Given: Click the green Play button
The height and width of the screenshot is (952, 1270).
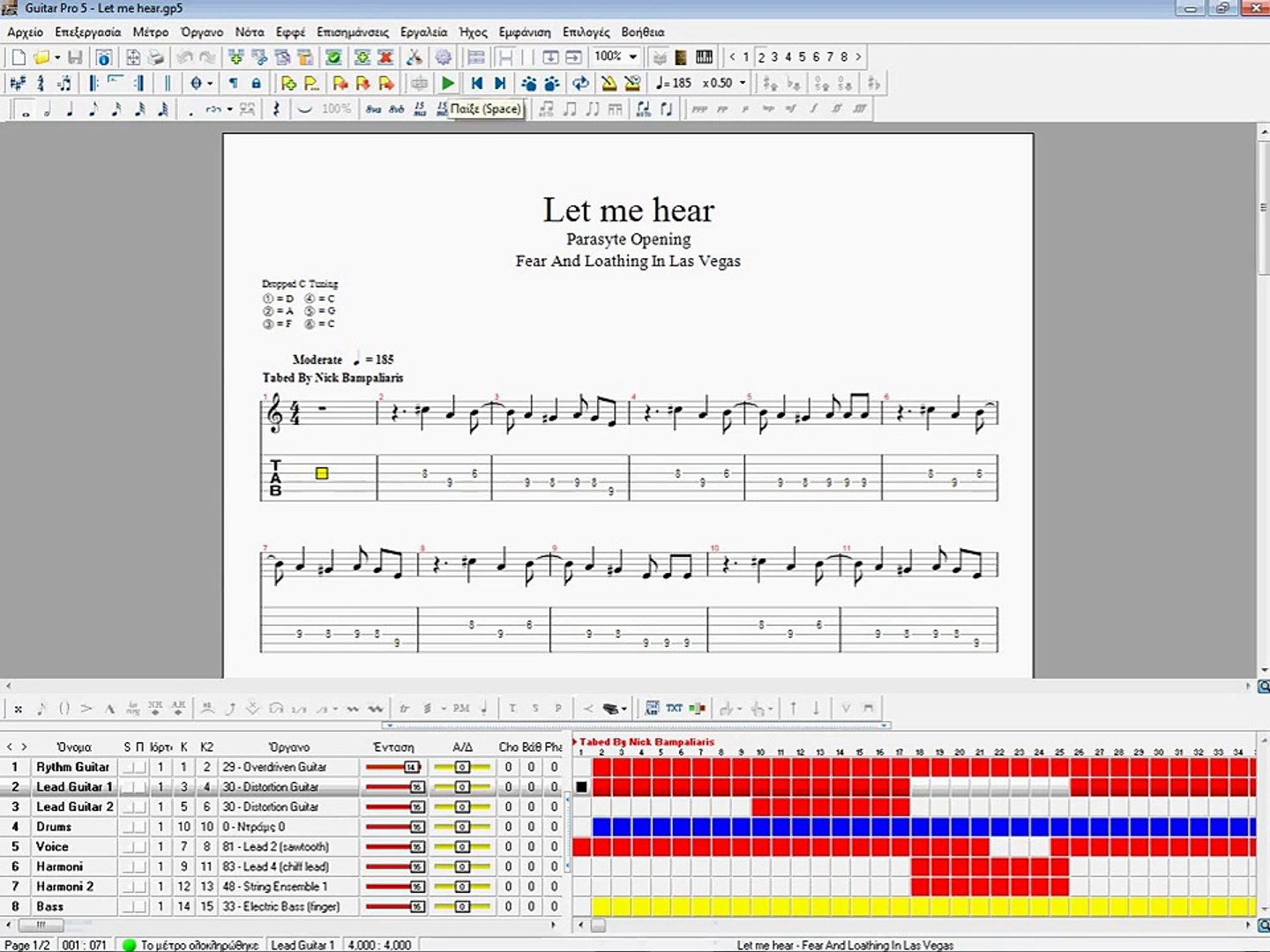Looking at the screenshot, I should point(448,83).
